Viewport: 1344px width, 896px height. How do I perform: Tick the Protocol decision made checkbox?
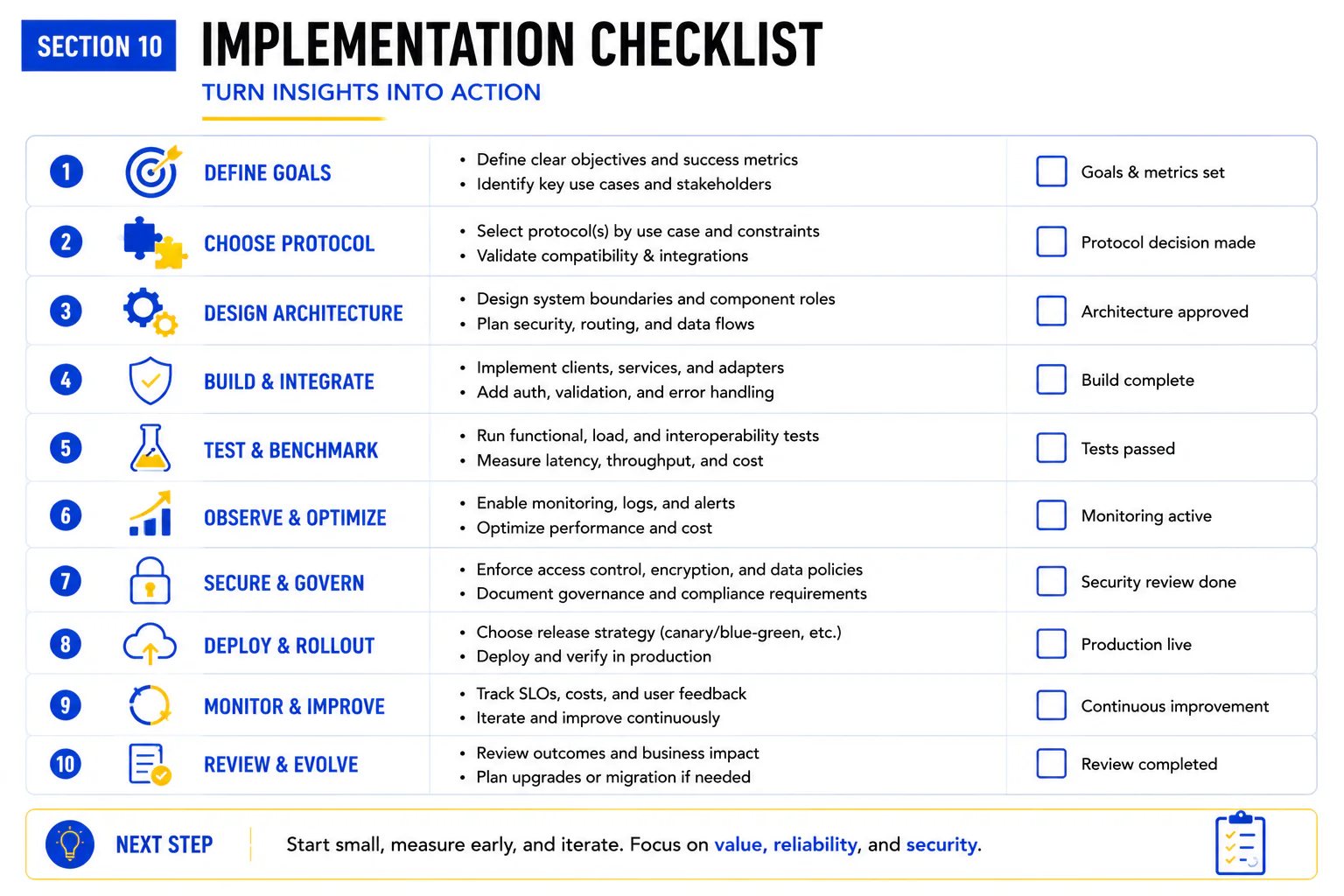pyautogui.click(x=1052, y=241)
